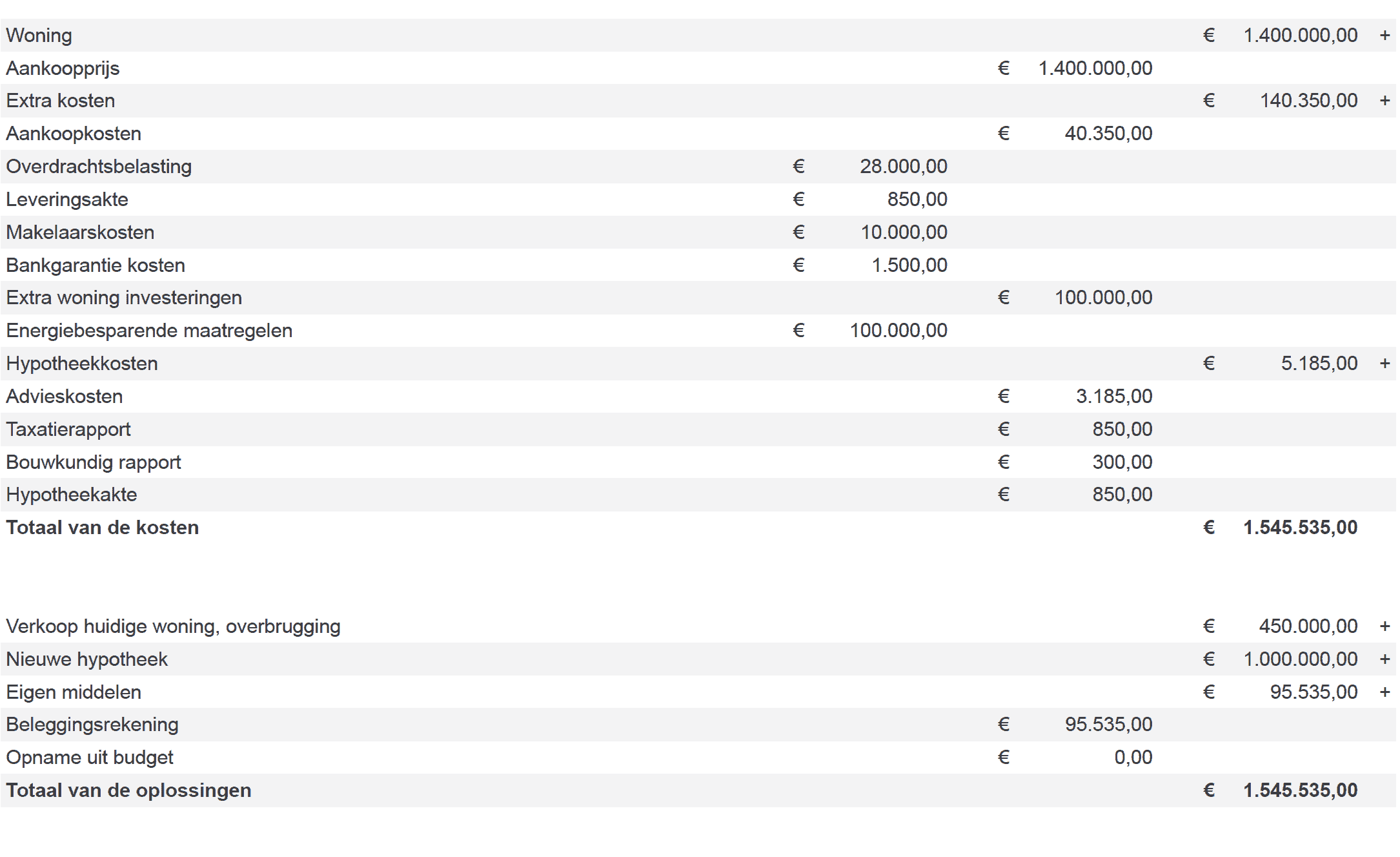The width and height of the screenshot is (1400, 857).
Task: Click the plus sign on Hypotheekkosten row
Action: (1385, 364)
